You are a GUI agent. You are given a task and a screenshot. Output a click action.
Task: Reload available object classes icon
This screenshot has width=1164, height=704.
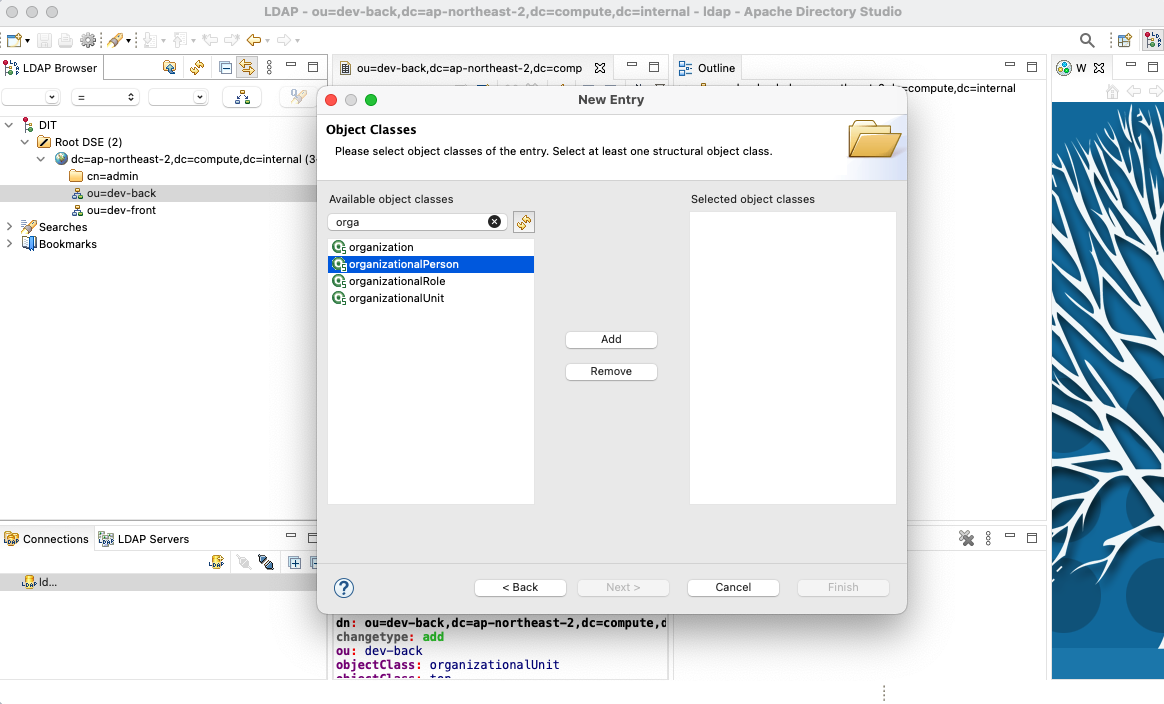(524, 222)
